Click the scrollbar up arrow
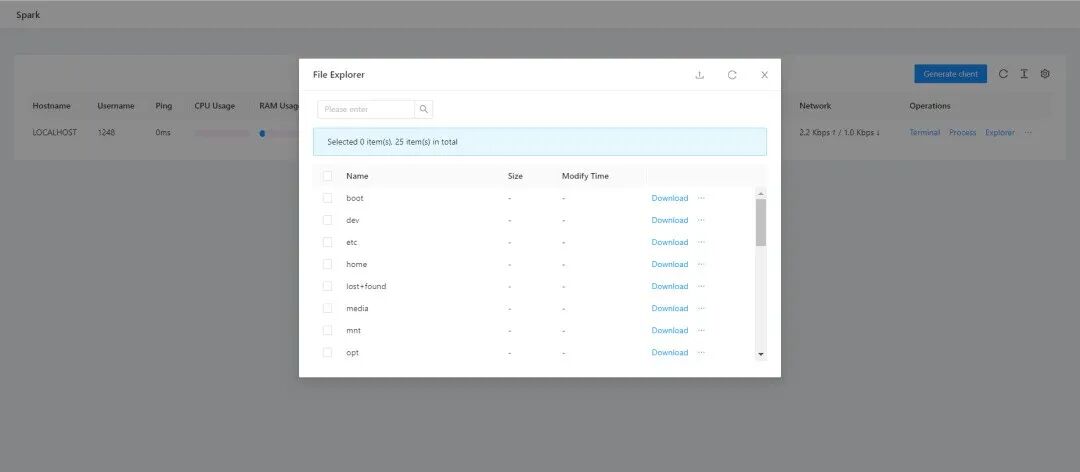 pos(761,193)
